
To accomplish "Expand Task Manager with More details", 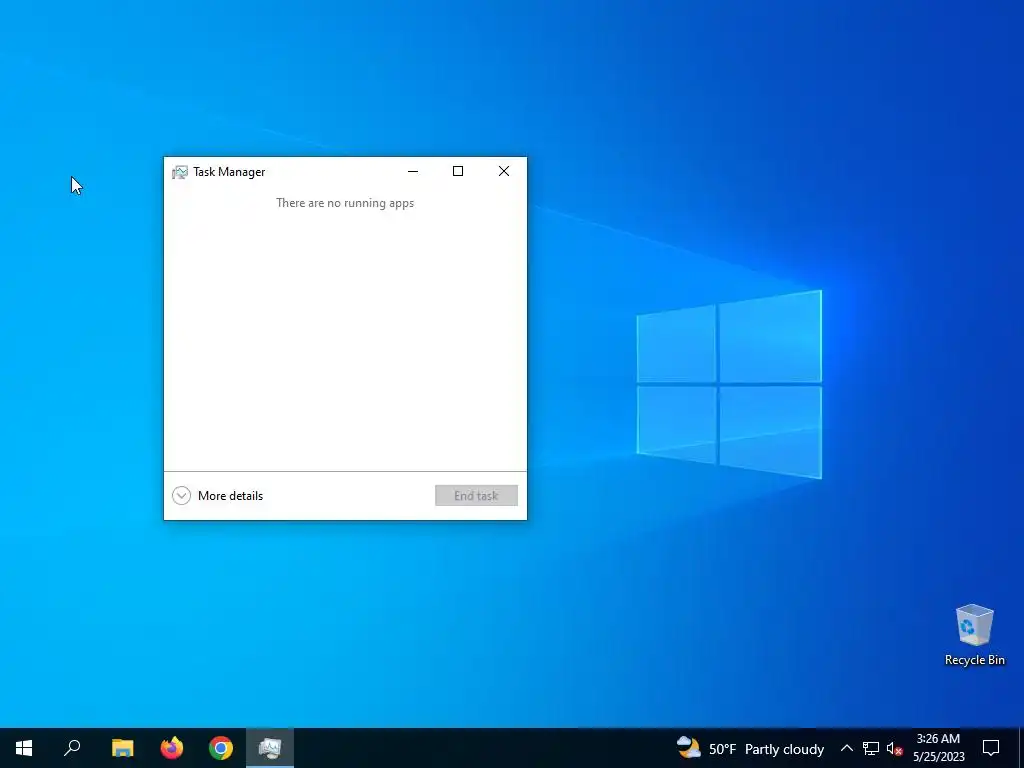I will coord(217,496).
